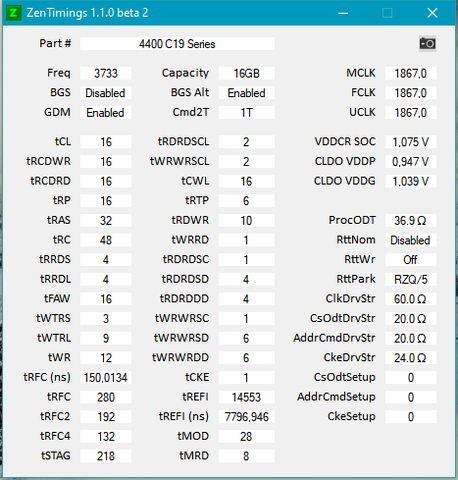Click the tWRWRSD value 6
The image size is (458, 480).
(247, 338)
